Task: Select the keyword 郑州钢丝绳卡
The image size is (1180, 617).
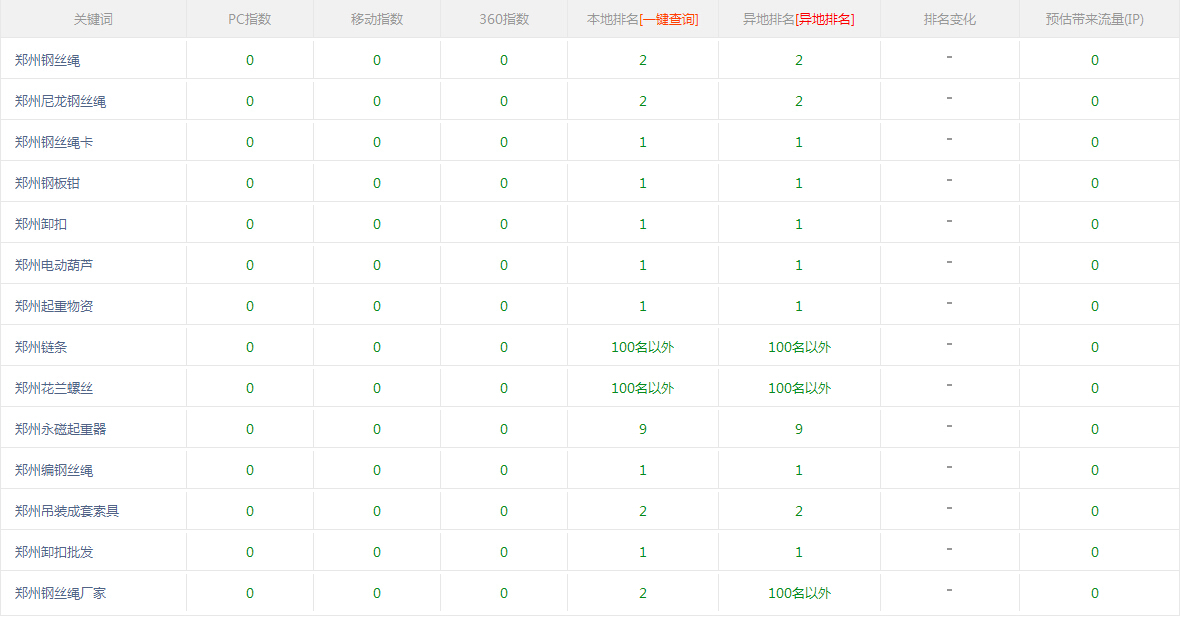Action: pyautogui.click(x=54, y=142)
